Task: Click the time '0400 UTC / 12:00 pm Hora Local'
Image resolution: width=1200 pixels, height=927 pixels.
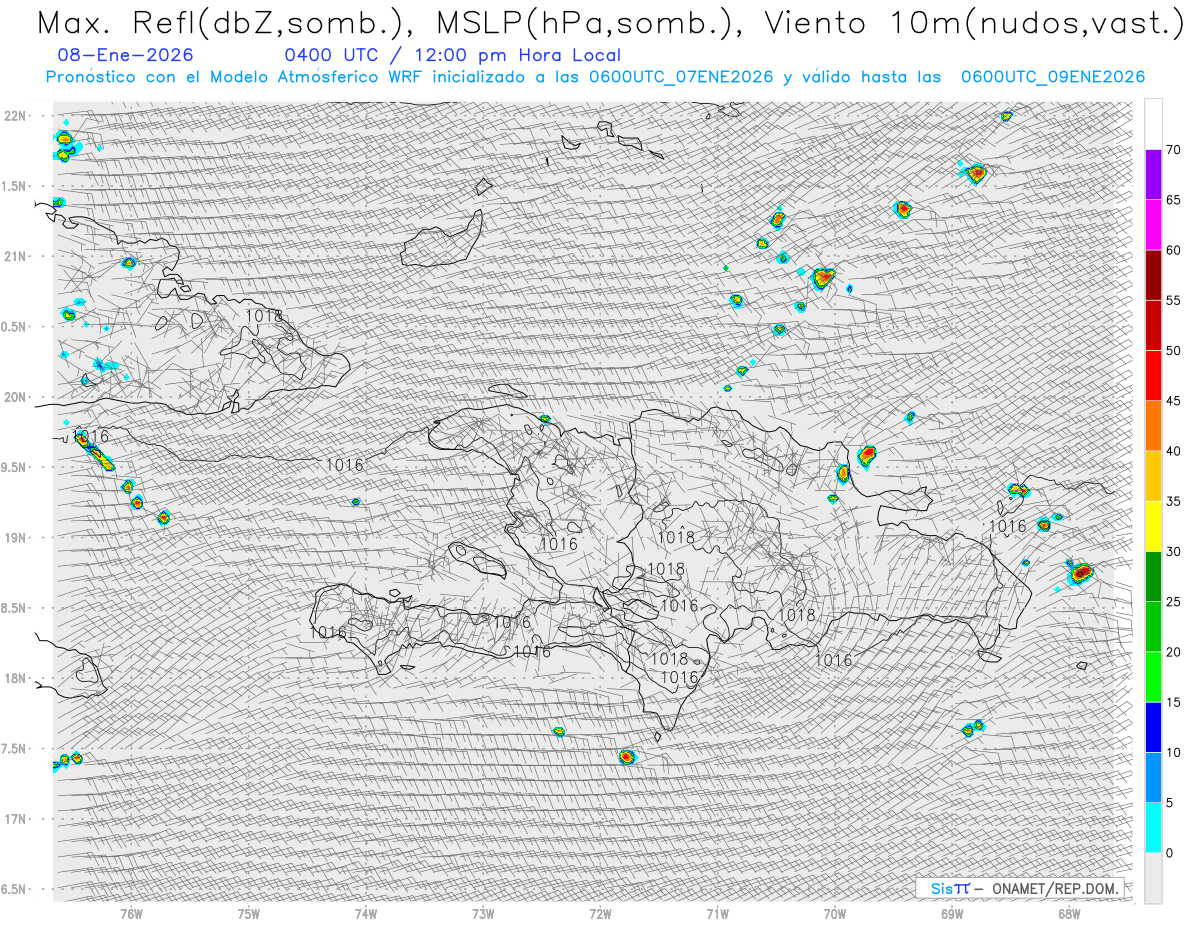Action: coord(452,55)
